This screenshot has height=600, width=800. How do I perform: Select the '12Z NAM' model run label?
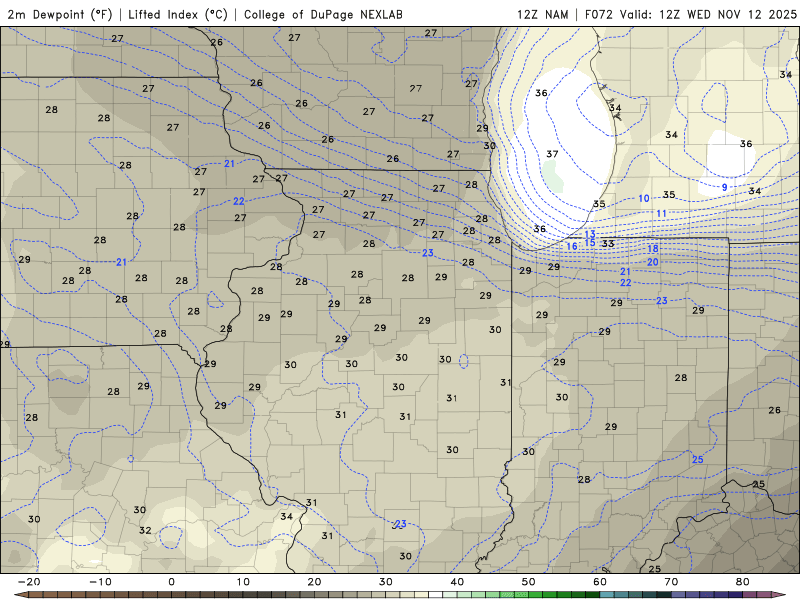click(x=542, y=14)
